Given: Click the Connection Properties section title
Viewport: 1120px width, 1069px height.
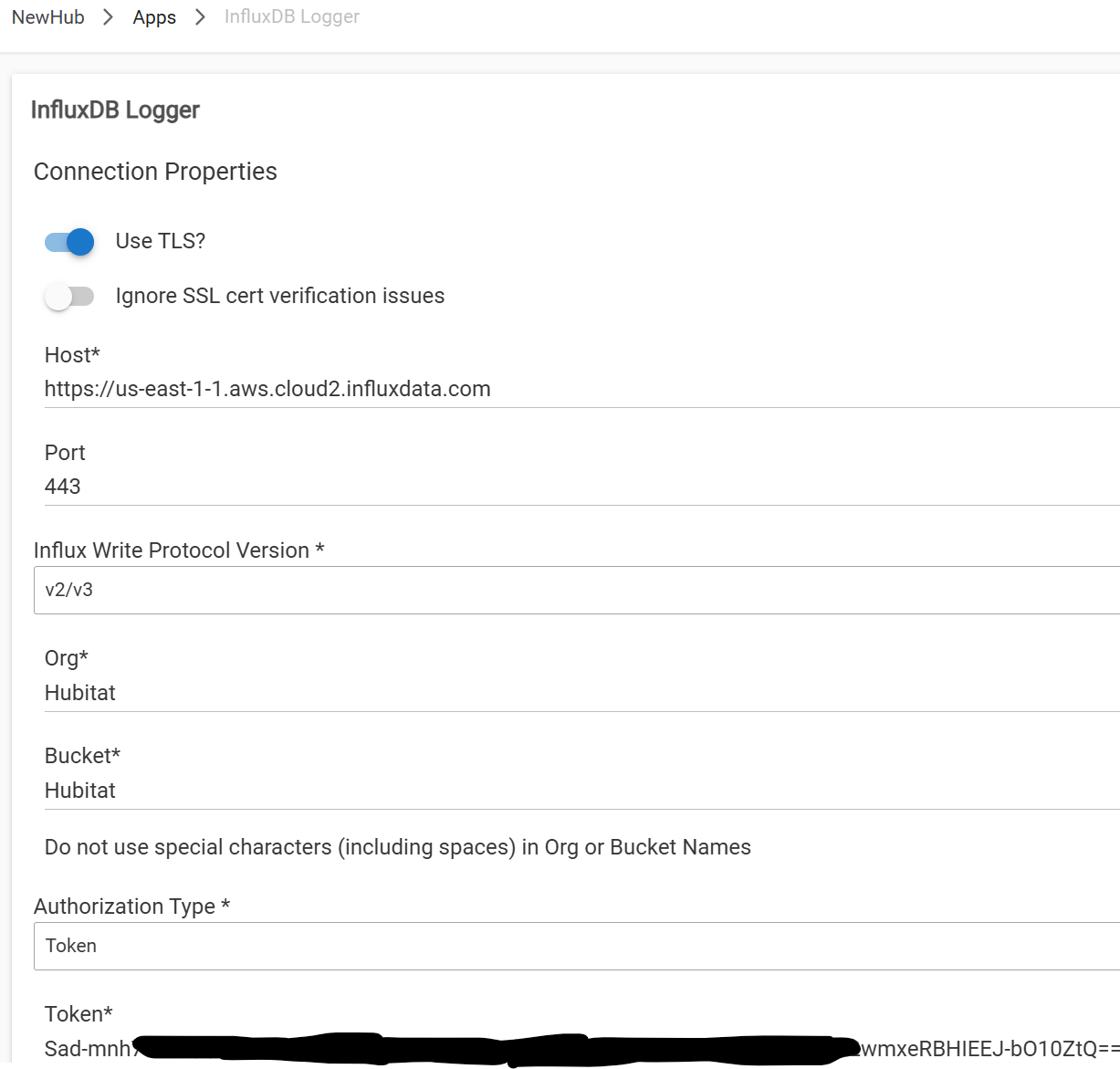Looking at the screenshot, I should click(155, 172).
